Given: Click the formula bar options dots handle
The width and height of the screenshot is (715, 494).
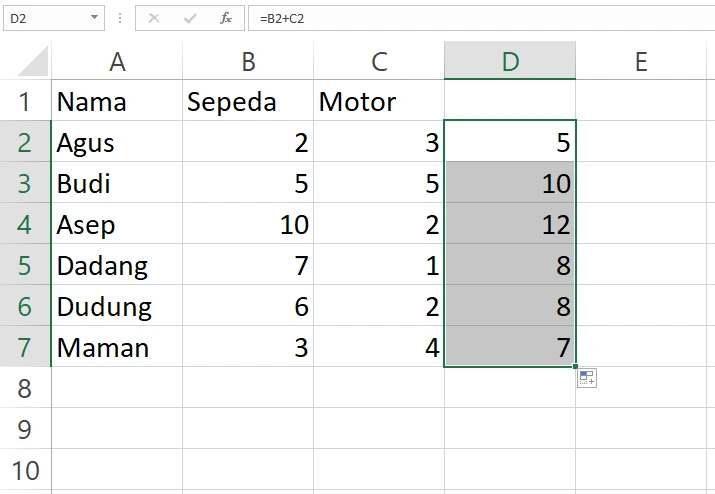Looking at the screenshot, I should click(x=120, y=18).
